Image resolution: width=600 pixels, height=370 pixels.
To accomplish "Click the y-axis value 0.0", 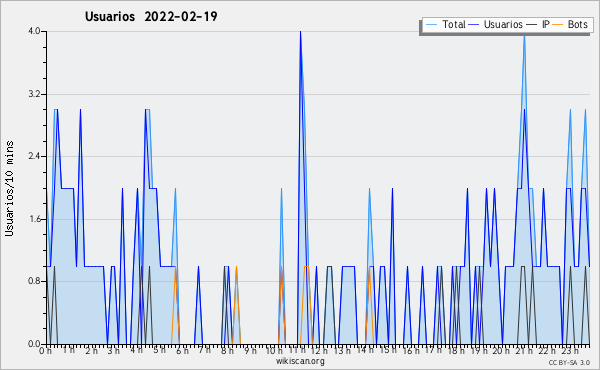I will (x=34, y=344).
